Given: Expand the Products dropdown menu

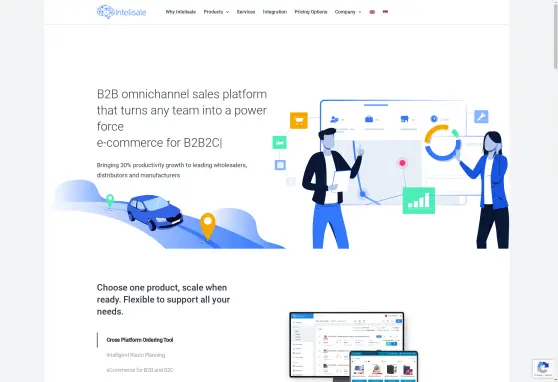Looking at the screenshot, I should coord(216,12).
